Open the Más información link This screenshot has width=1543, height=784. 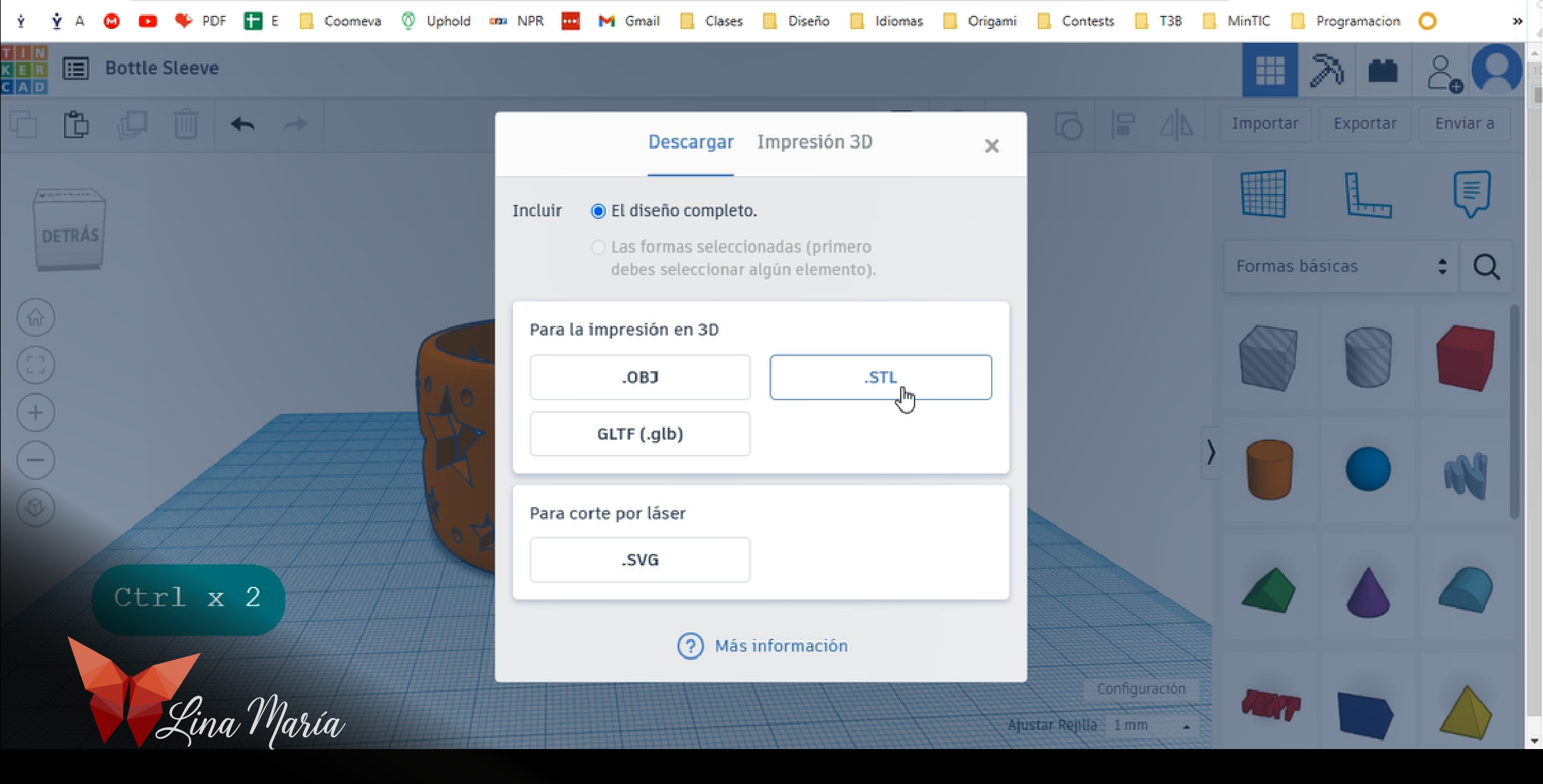click(x=781, y=646)
